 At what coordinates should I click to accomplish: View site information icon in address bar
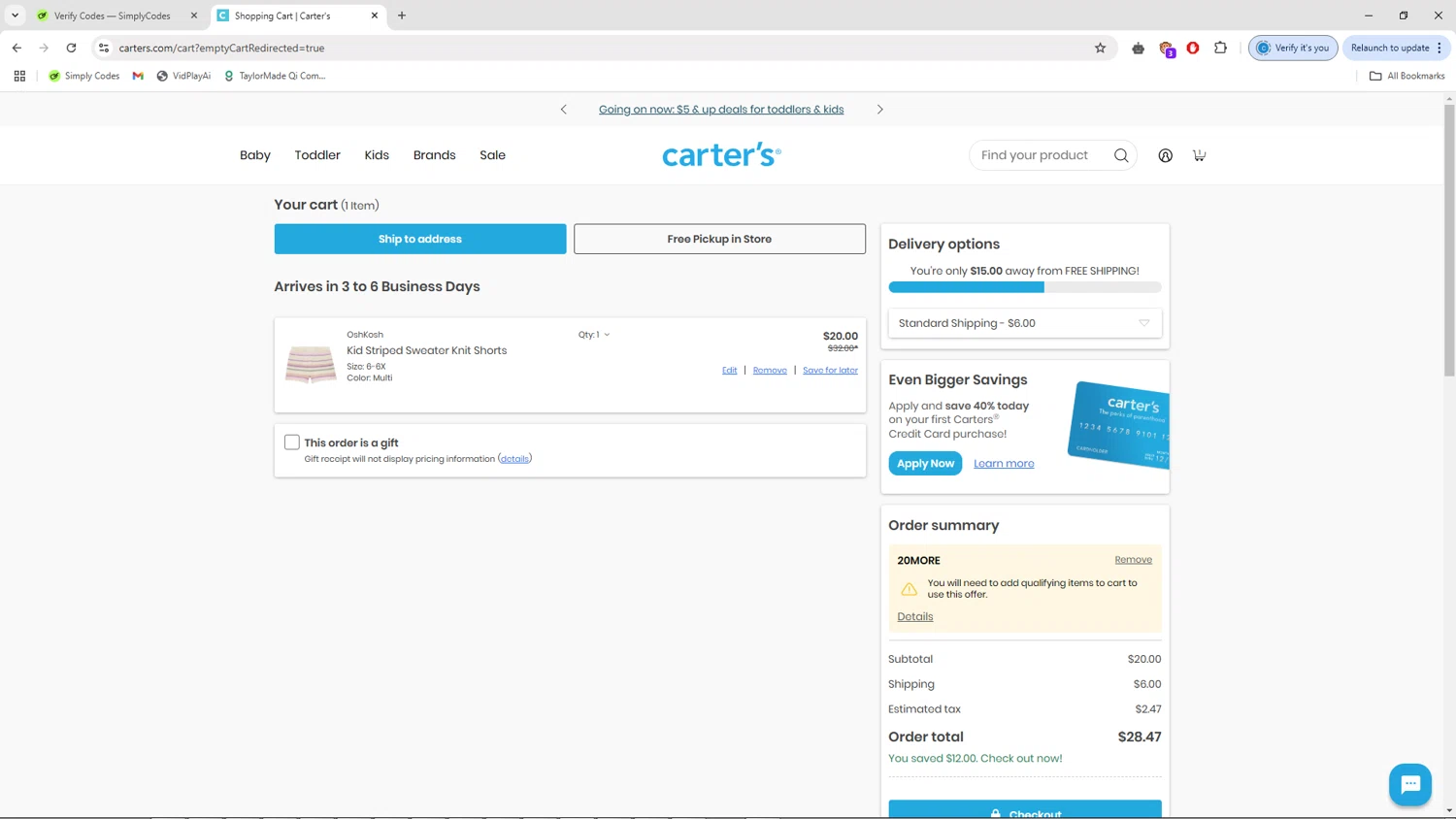pos(104,48)
